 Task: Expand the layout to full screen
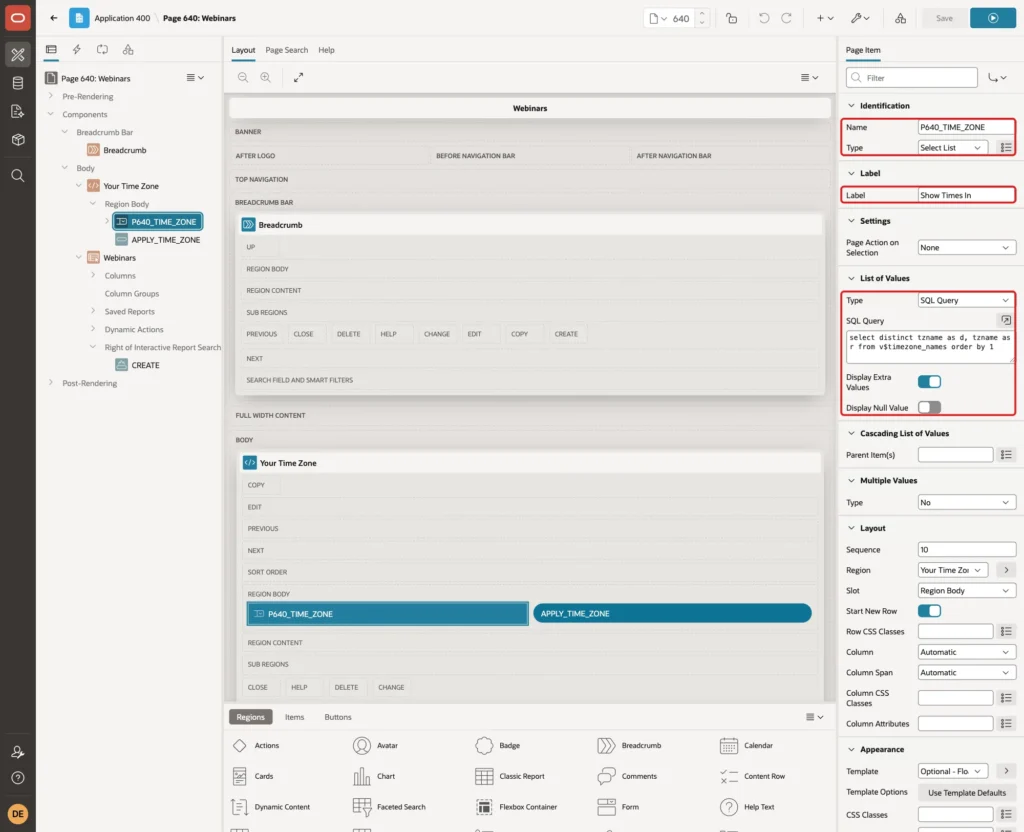[298, 77]
